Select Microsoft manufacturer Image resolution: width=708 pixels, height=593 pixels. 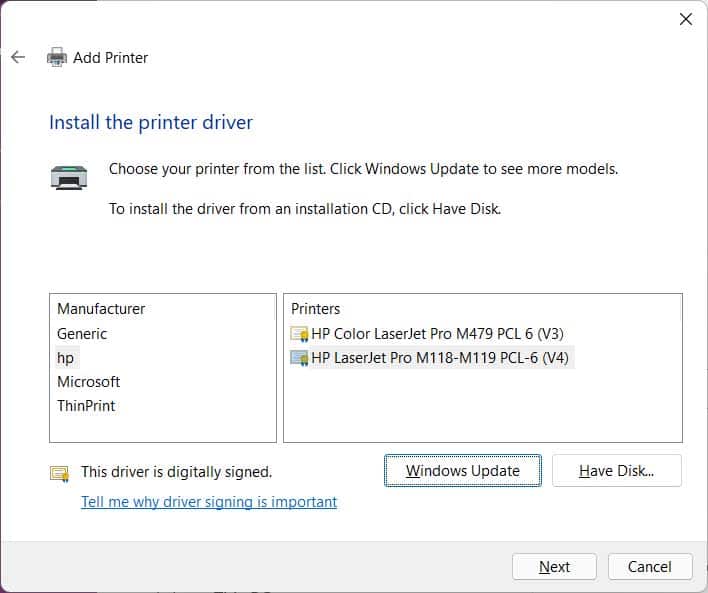[88, 382]
